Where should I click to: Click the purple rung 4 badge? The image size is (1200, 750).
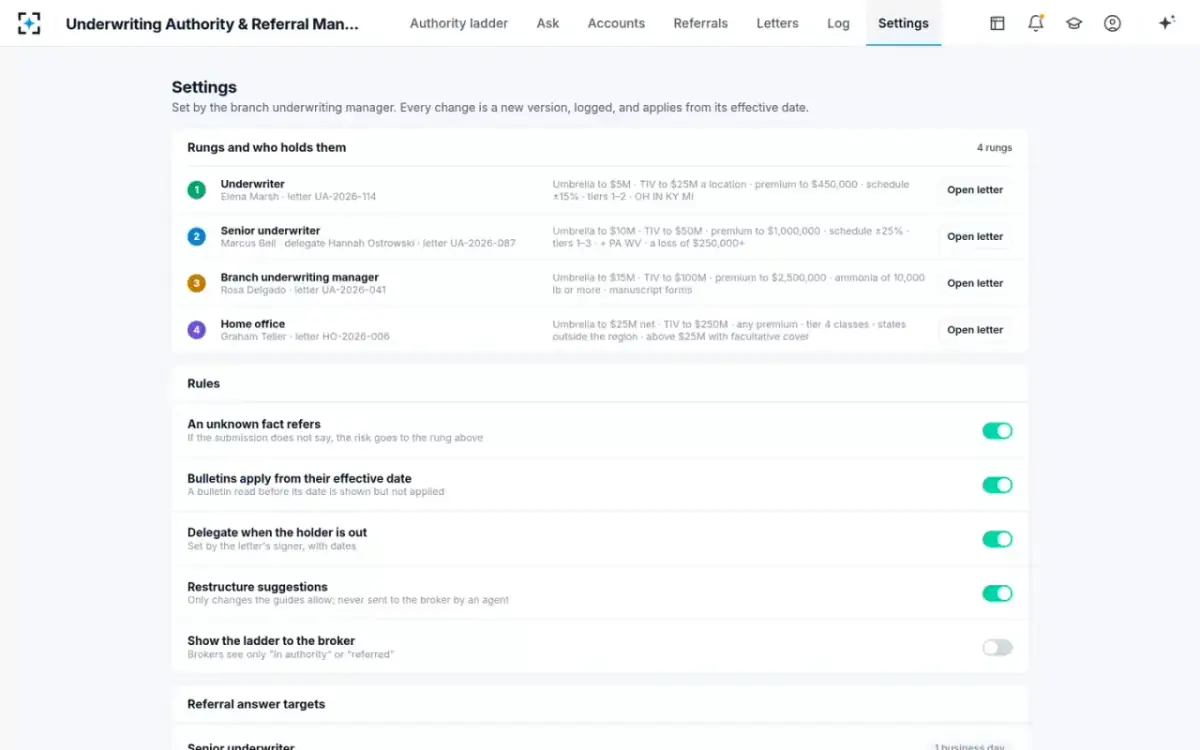click(x=197, y=330)
